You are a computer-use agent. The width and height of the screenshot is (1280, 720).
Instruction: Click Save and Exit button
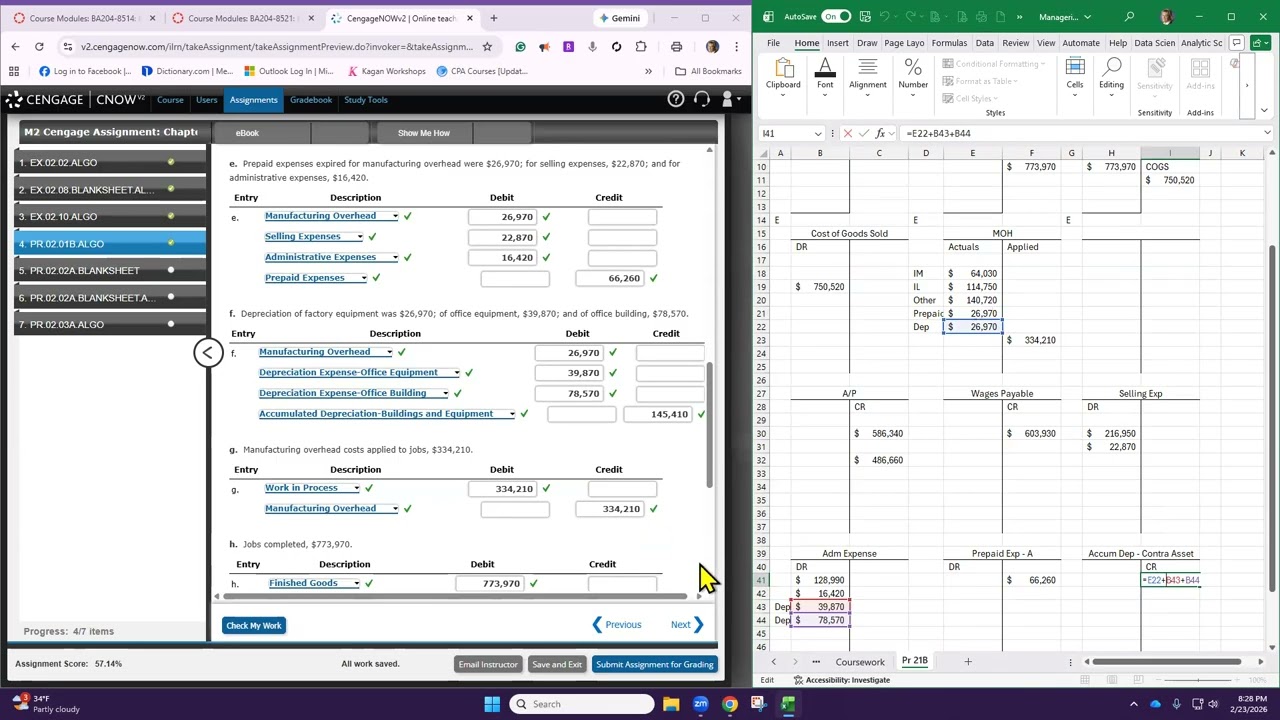(557, 664)
